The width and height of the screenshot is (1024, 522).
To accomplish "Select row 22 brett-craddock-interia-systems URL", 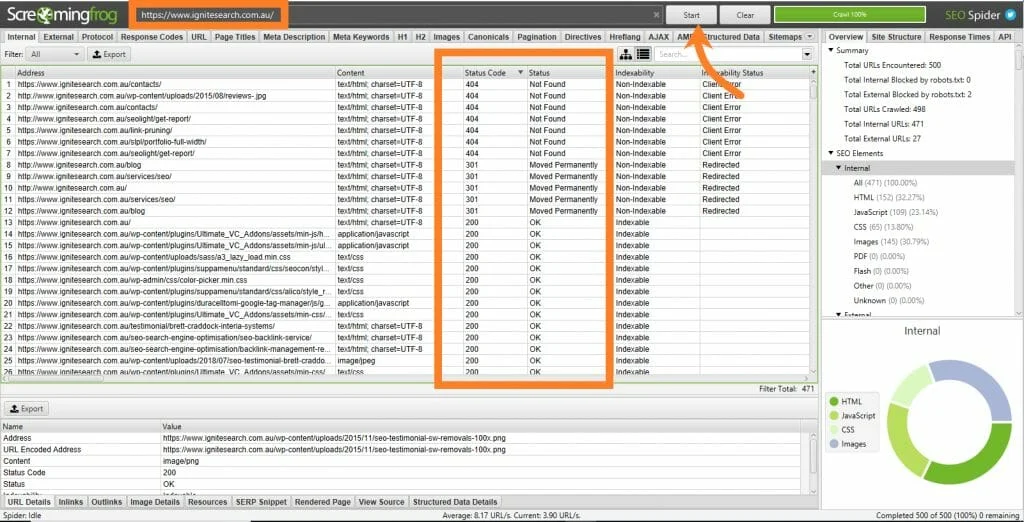I will tap(146, 326).
